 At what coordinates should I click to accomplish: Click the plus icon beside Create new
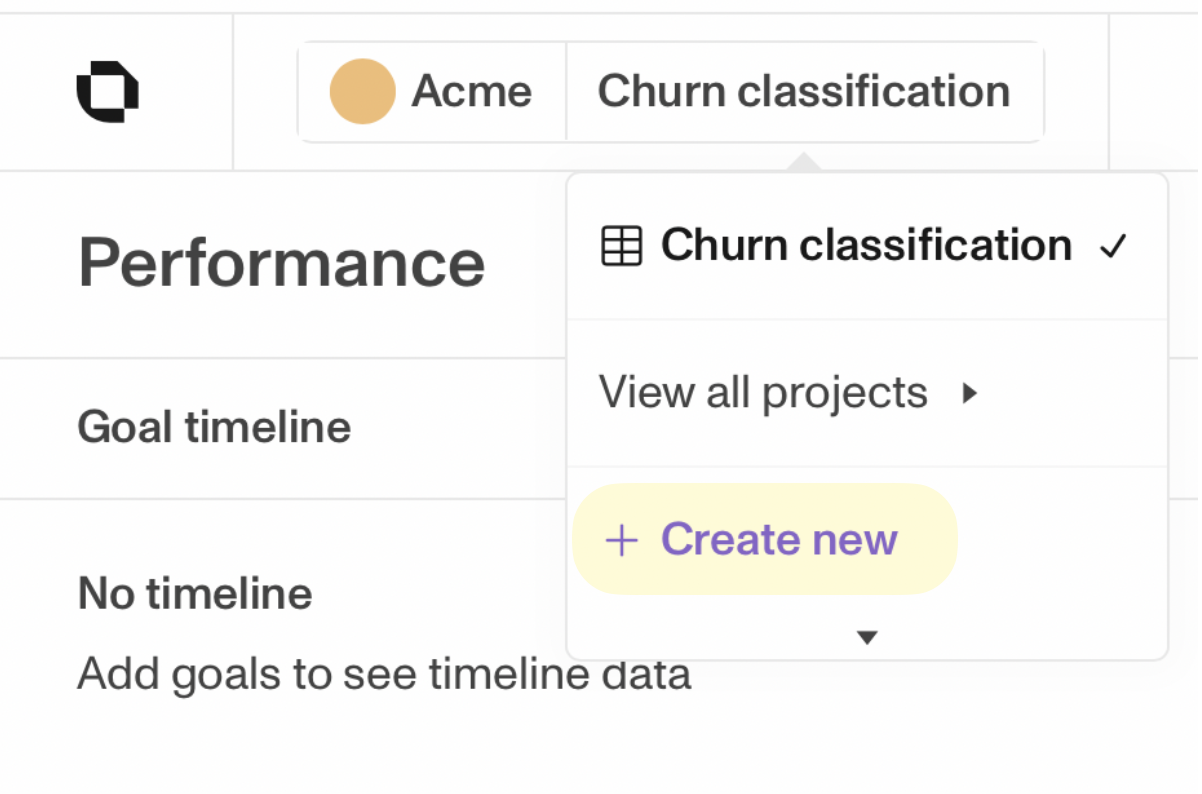[621, 541]
